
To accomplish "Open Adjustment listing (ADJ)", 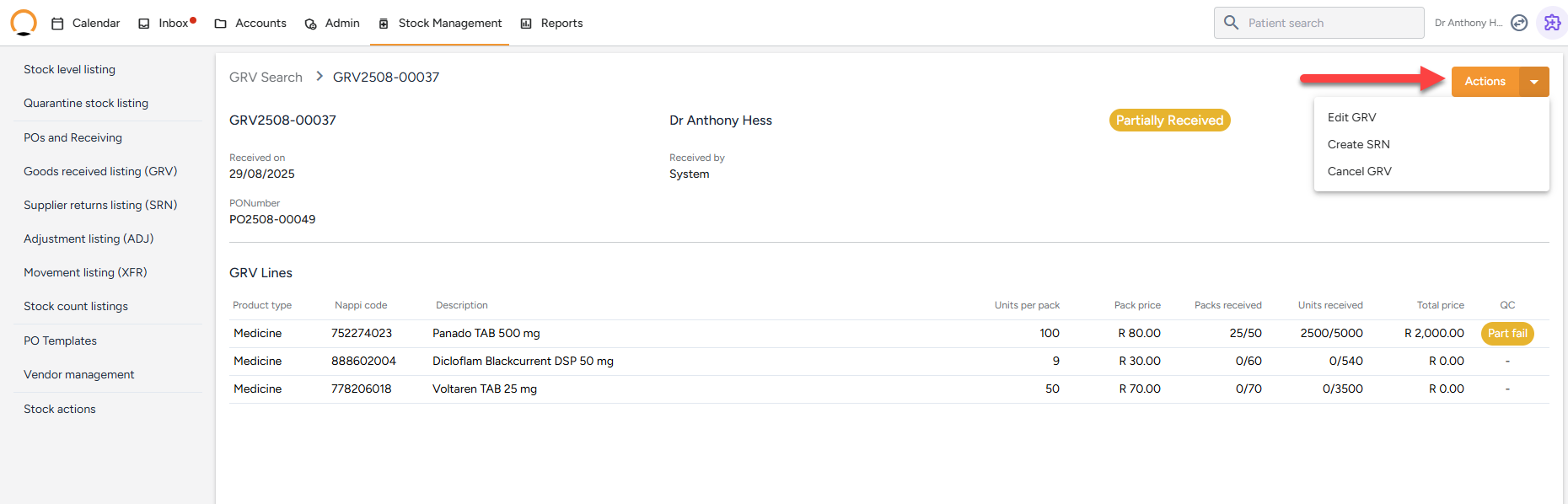I will pos(89,239).
